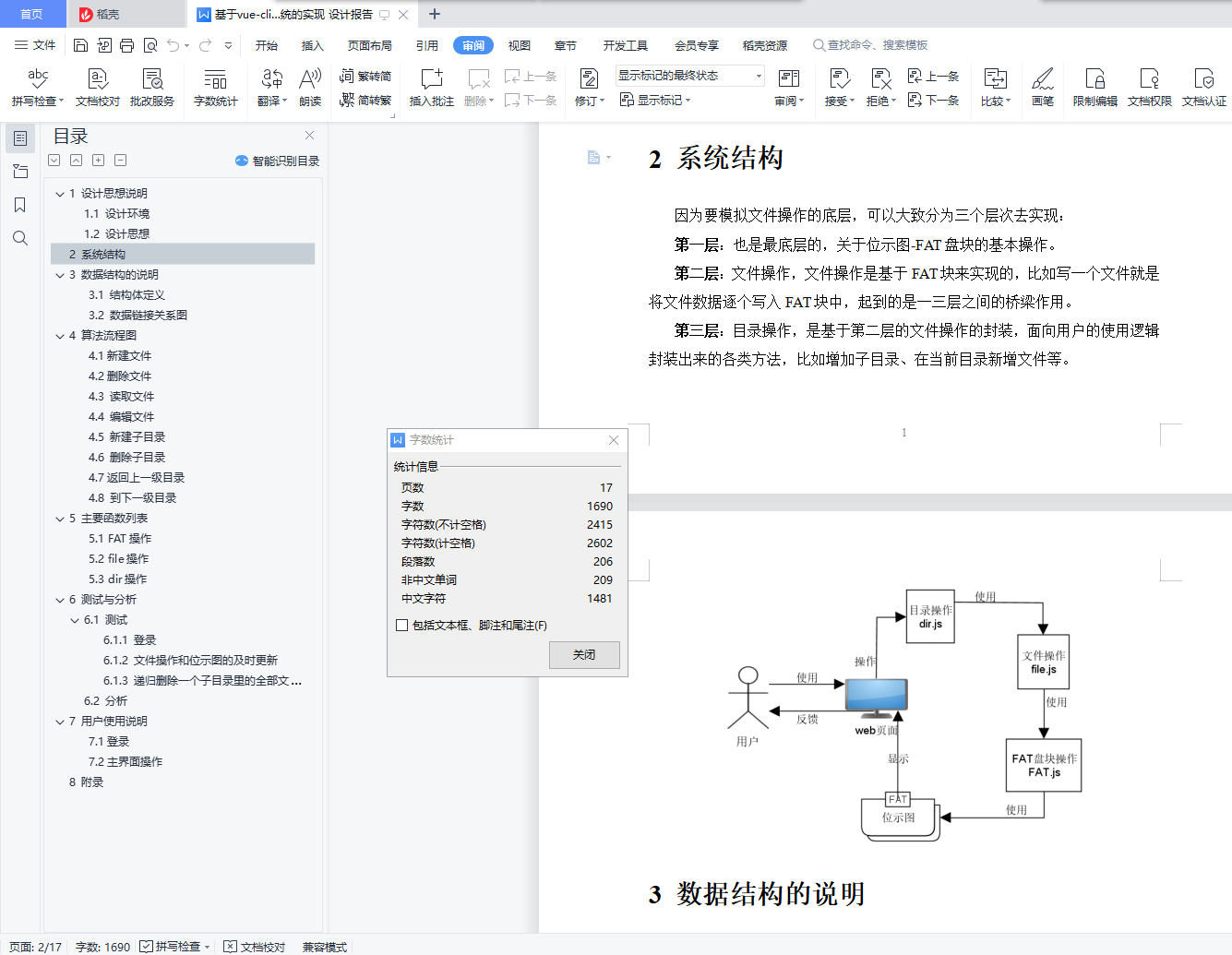Click the 文档校对 ribbon icon
Screen dimensions: 1232x955
97,88
